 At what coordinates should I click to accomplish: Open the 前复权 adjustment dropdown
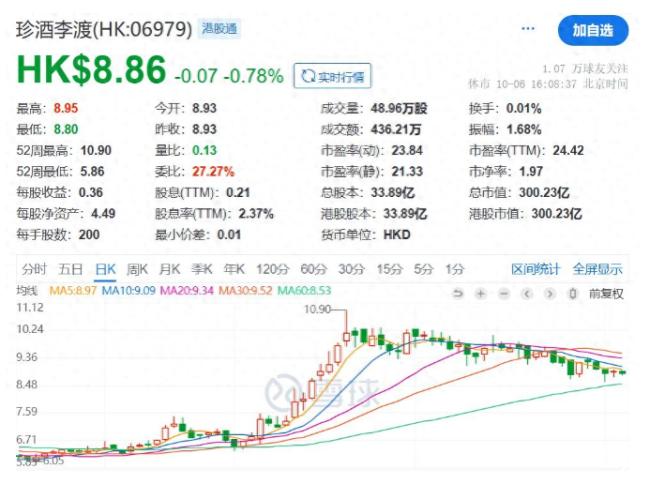(606, 294)
